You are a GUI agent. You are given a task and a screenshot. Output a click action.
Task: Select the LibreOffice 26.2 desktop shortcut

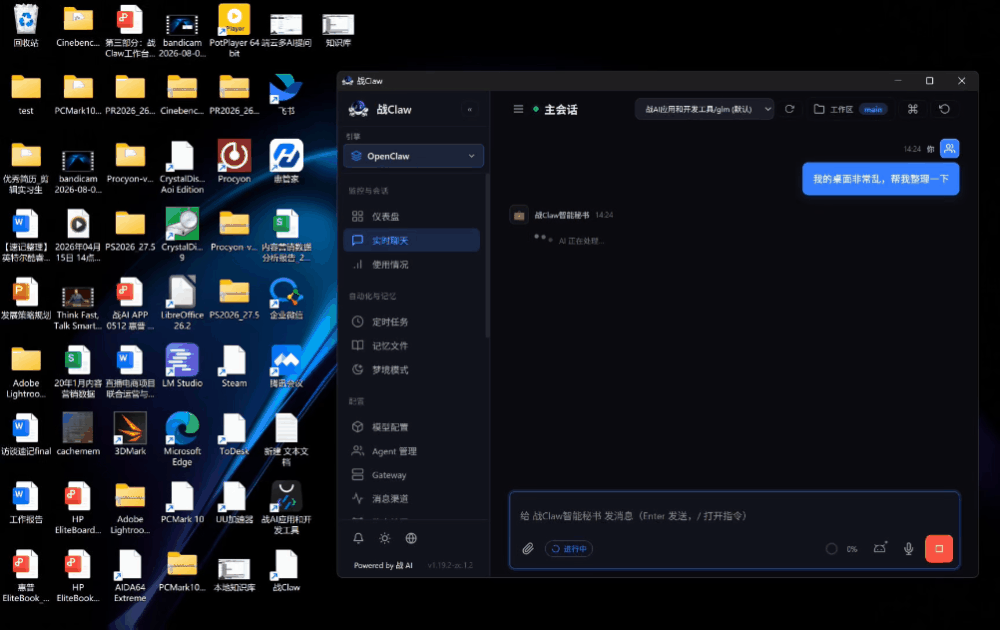(x=182, y=303)
